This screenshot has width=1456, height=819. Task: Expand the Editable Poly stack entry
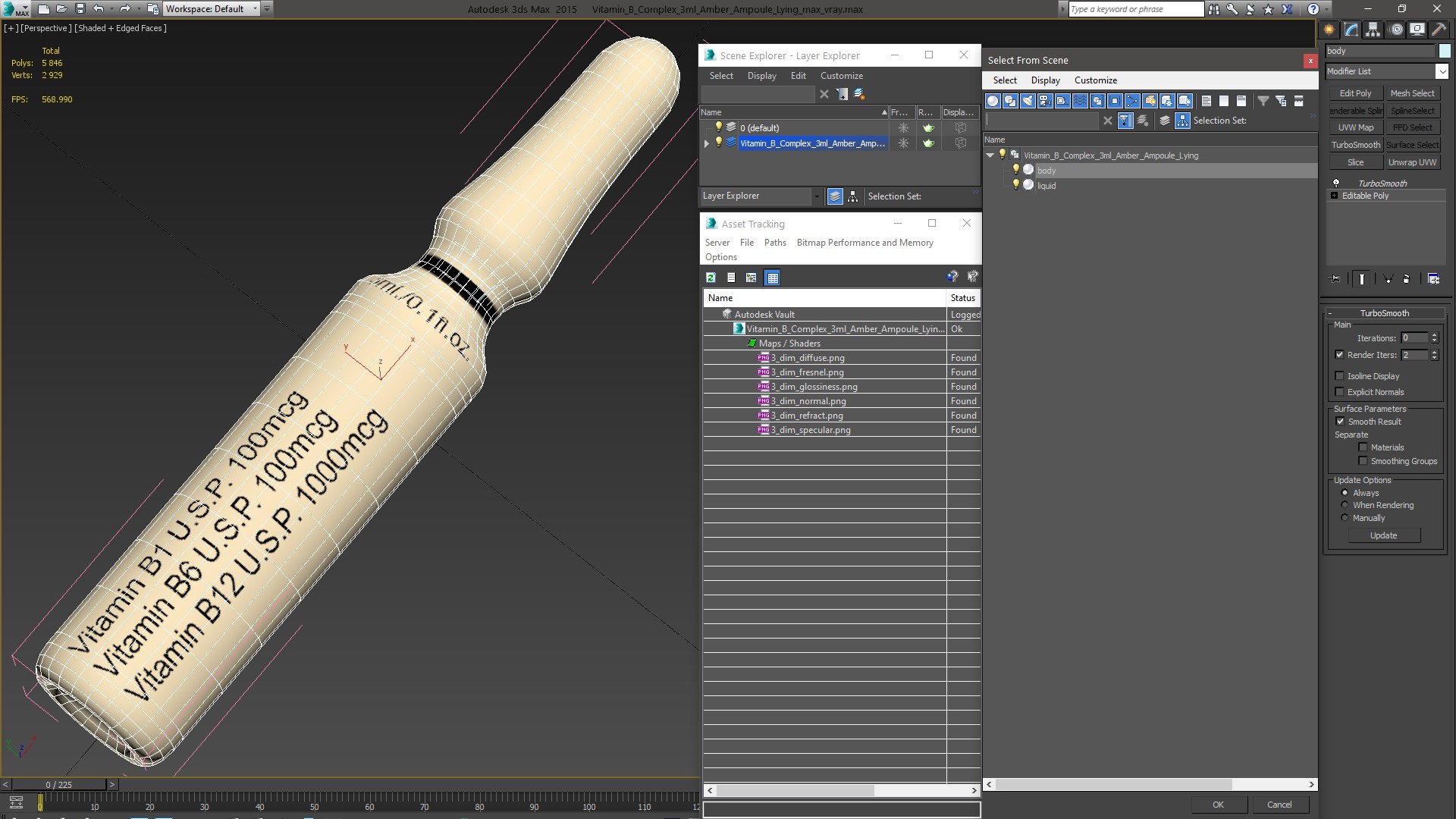pyautogui.click(x=1335, y=196)
